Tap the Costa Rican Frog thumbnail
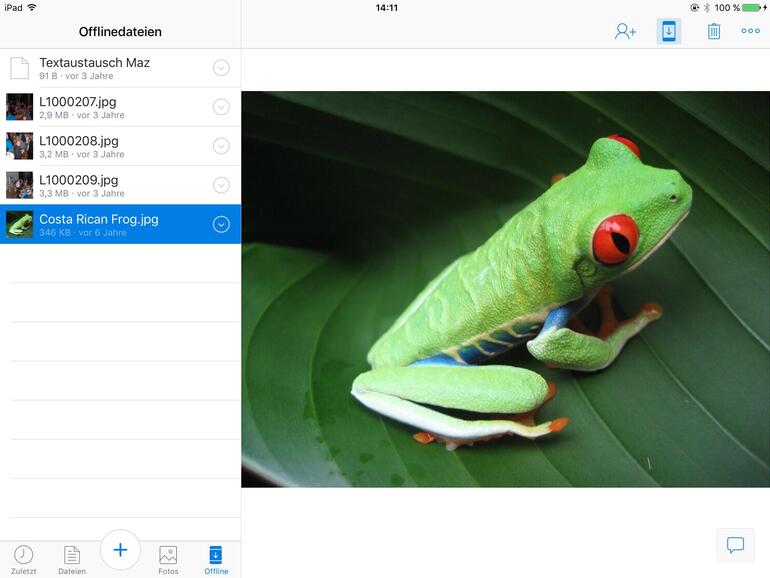This screenshot has height=578, width=770. point(20,224)
